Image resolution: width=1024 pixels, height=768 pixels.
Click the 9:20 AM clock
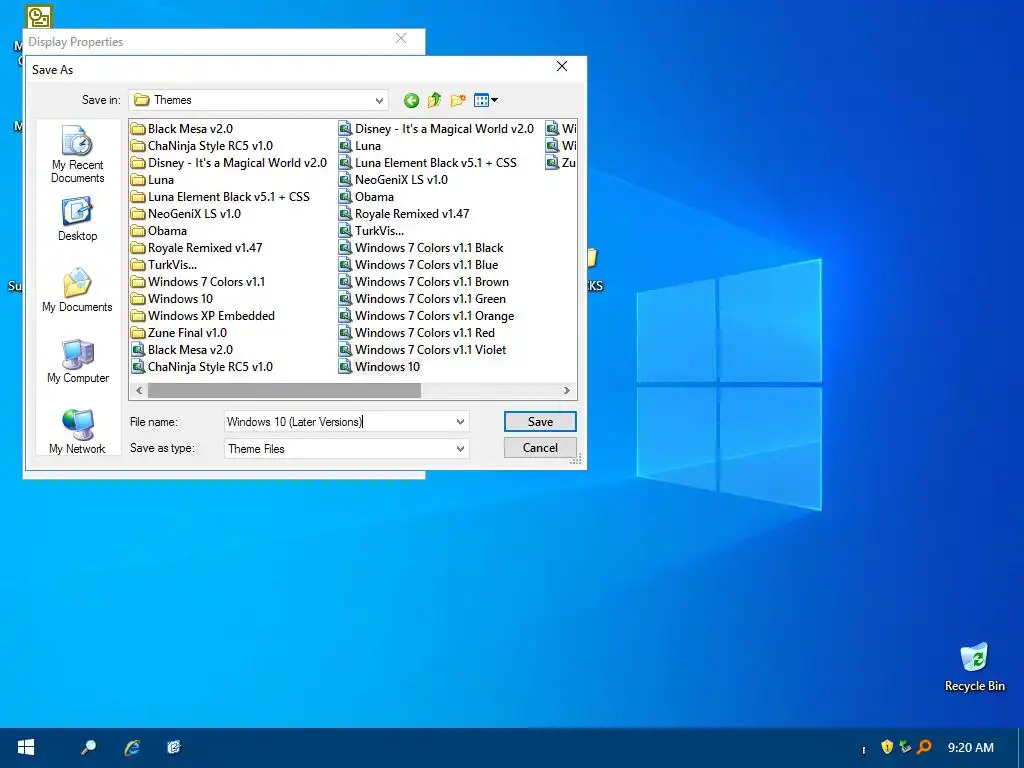(x=970, y=747)
